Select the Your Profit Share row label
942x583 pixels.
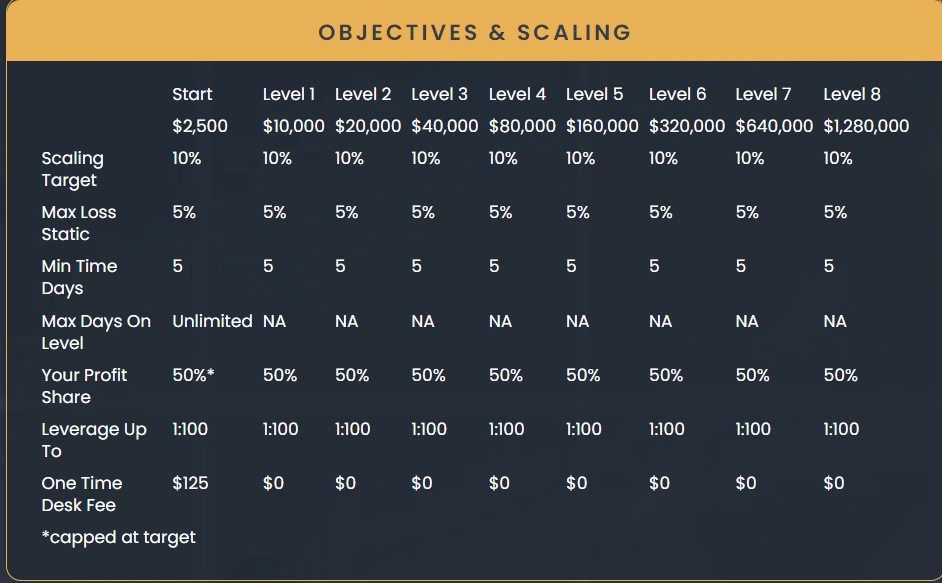[x=84, y=386]
